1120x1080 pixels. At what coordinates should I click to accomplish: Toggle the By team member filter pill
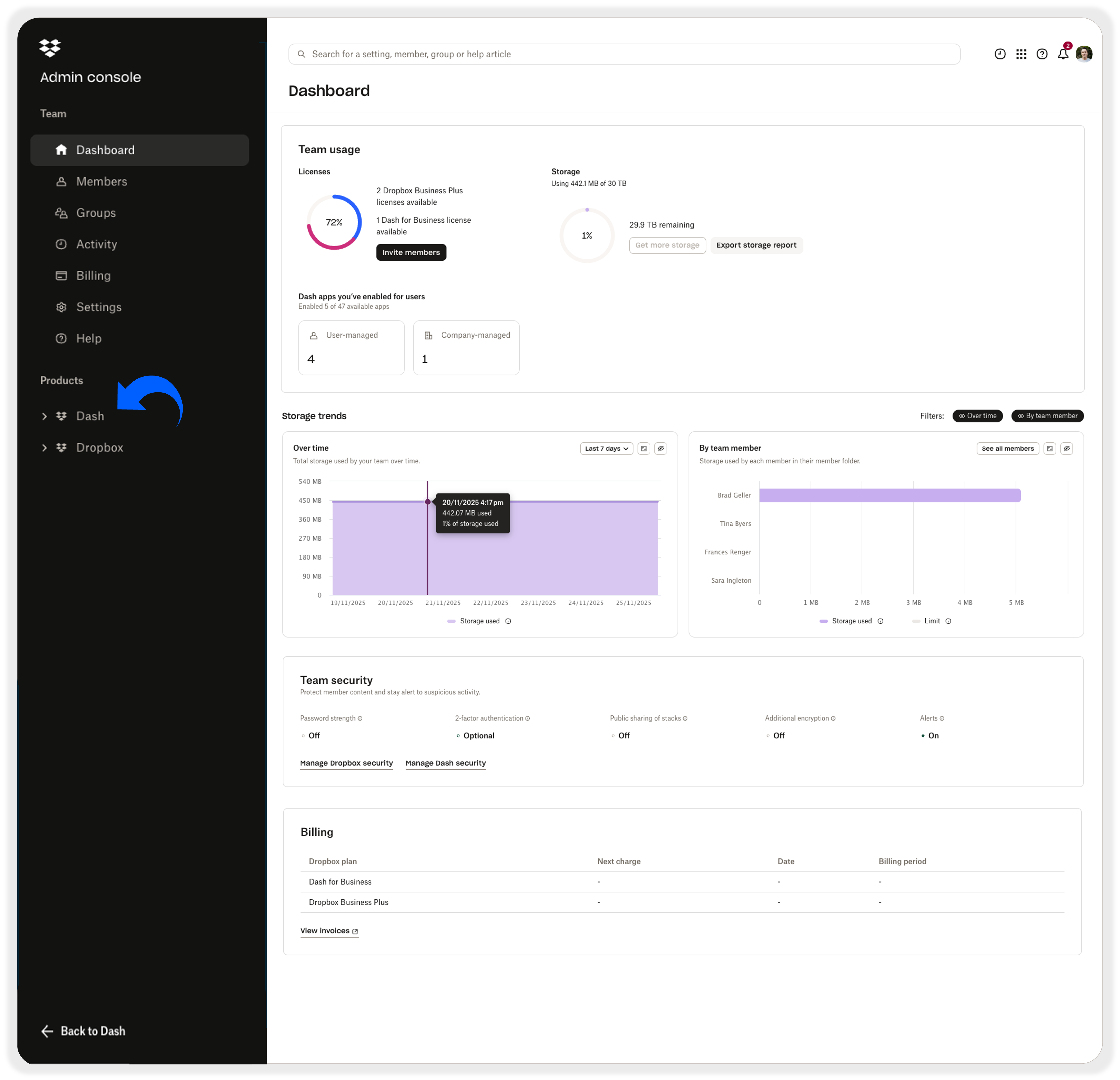click(x=1047, y=416)
